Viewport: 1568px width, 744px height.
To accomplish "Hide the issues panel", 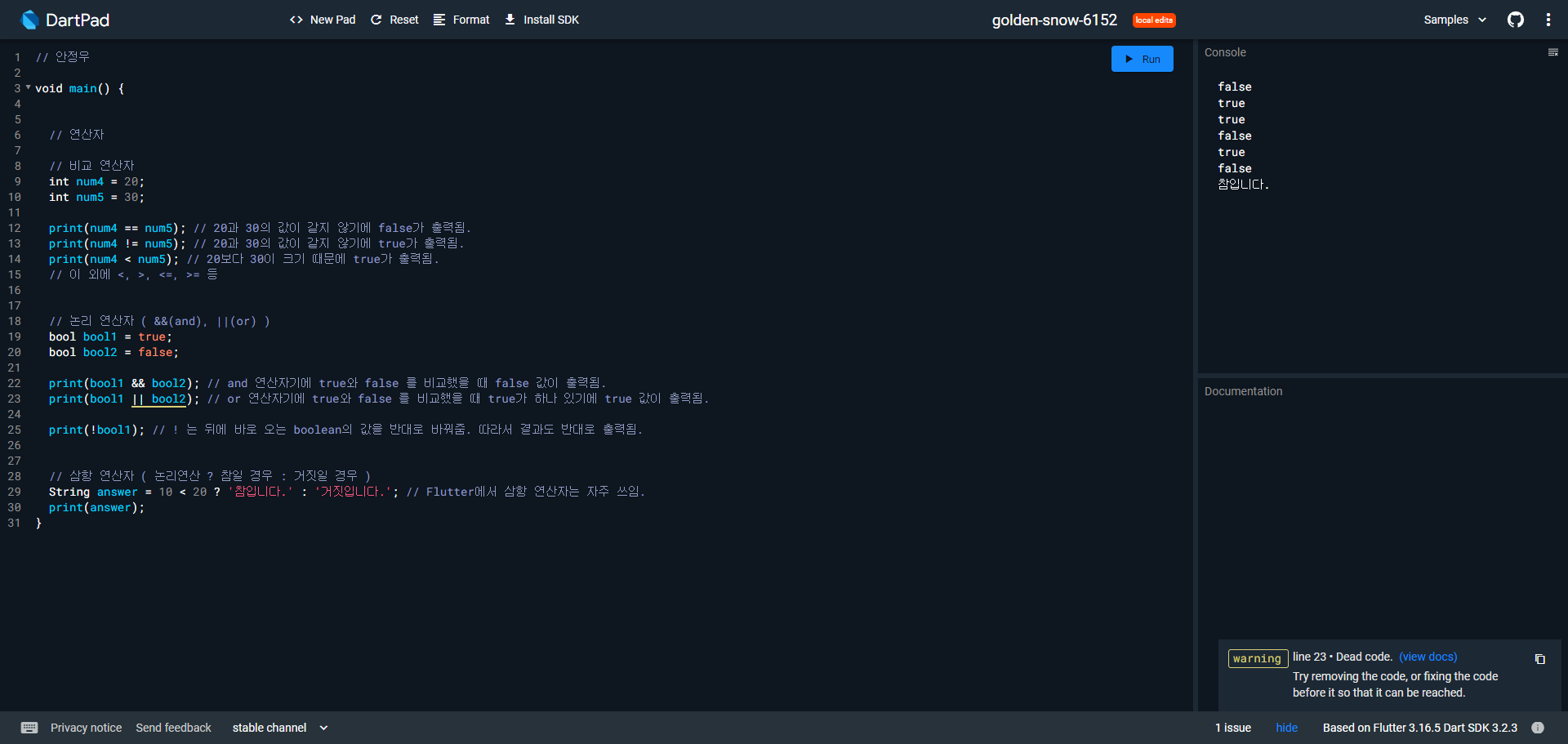I will click(x=1287, y=728).
